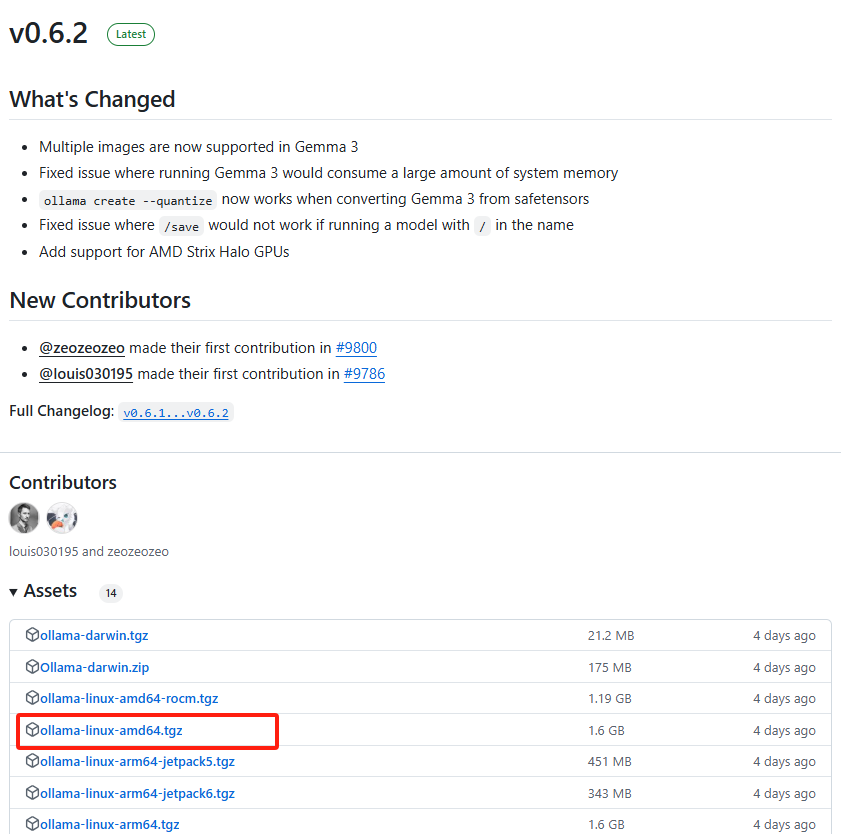
Task: Click '4 days ago' in ollama-darwin.tgz row
Action: pyautogui.click(x=784, y=636)
